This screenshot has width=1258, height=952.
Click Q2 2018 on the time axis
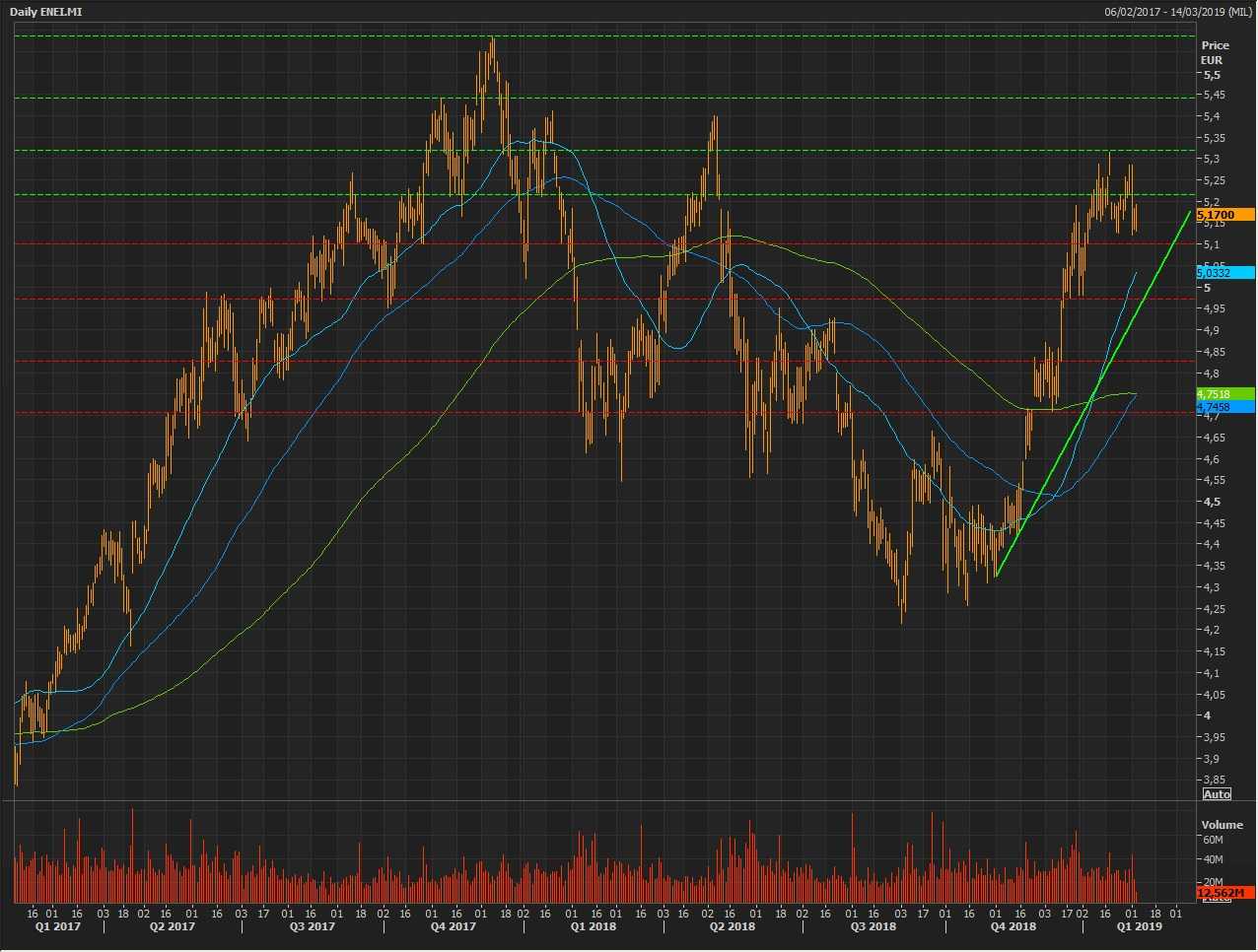pyautogui.click(x=733, y=926)
